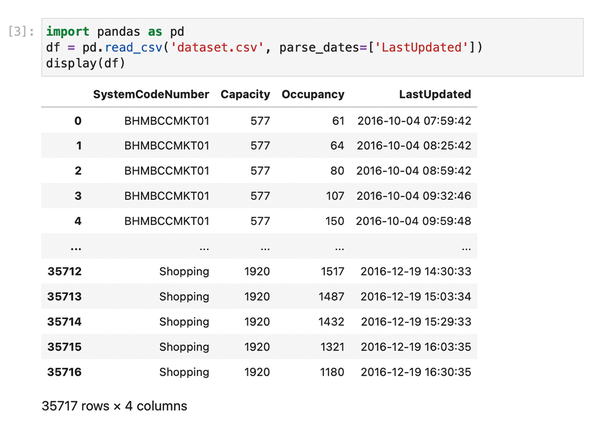Select row index 0 in dataframe
This screenshot has width=600, height=427.
point(77,120)
